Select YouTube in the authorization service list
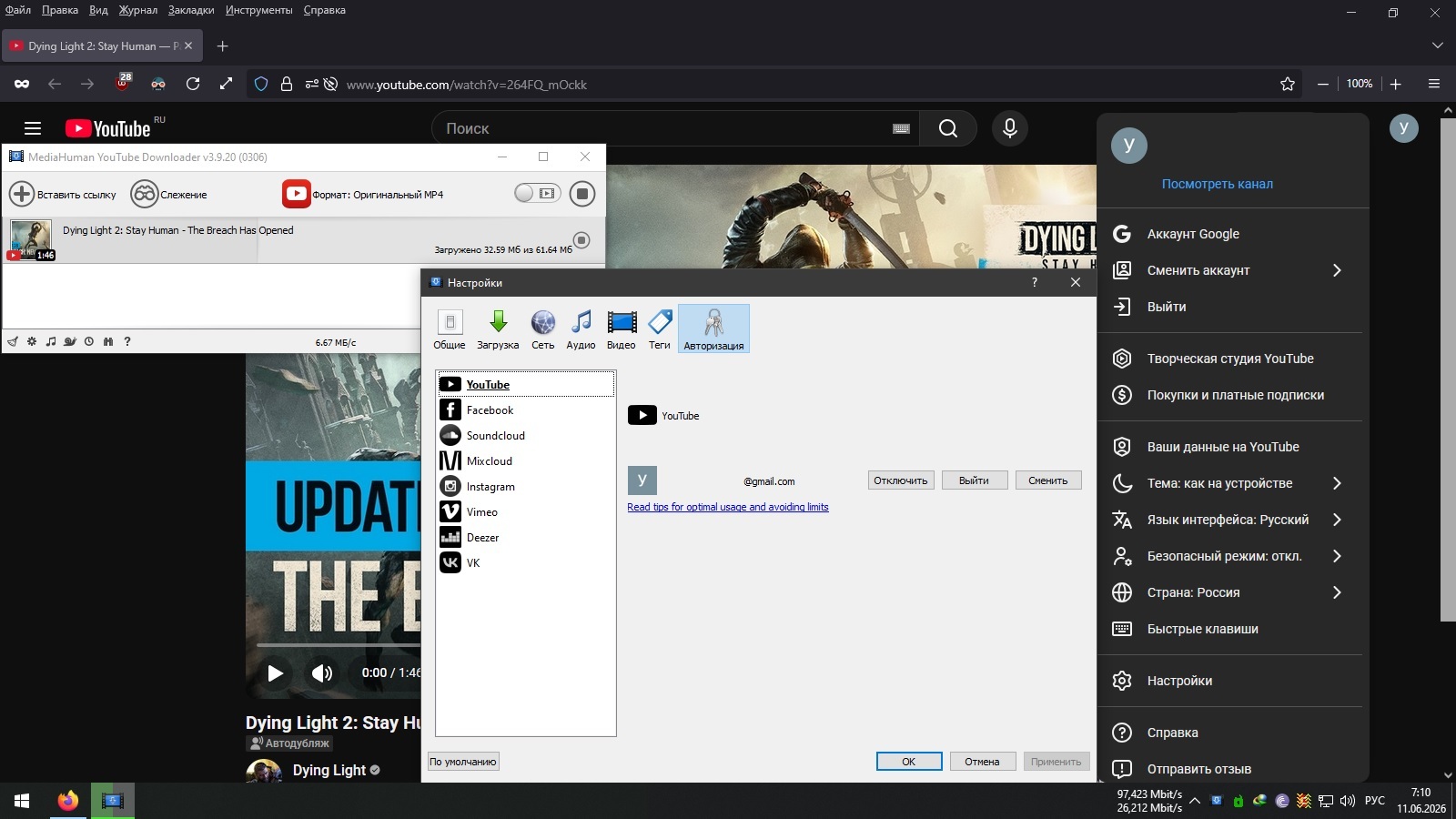 (x=526, y=384)
